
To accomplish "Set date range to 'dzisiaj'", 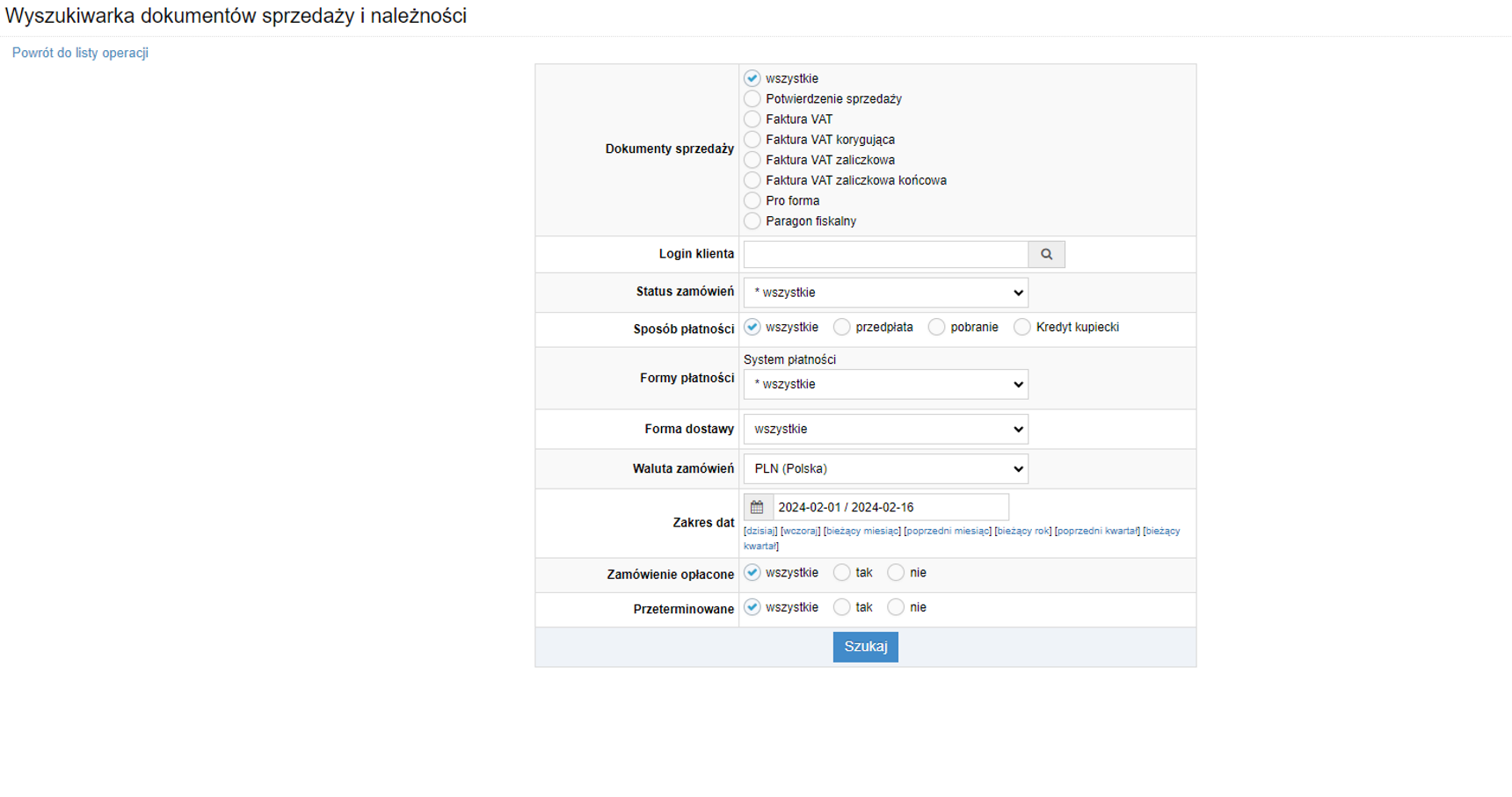I will tap(760, 531).
